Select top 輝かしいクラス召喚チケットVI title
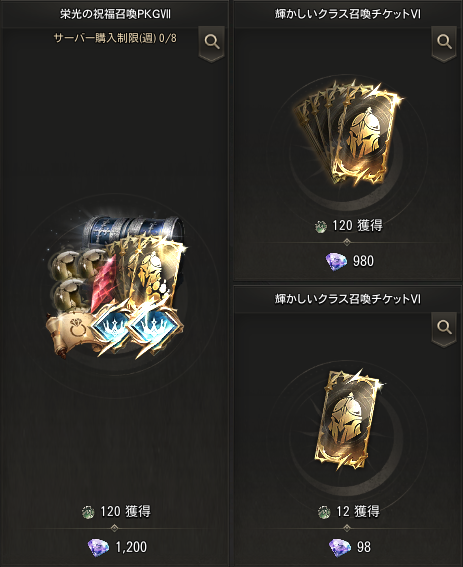This screenshot has width=463, height=567. [348, 14]
